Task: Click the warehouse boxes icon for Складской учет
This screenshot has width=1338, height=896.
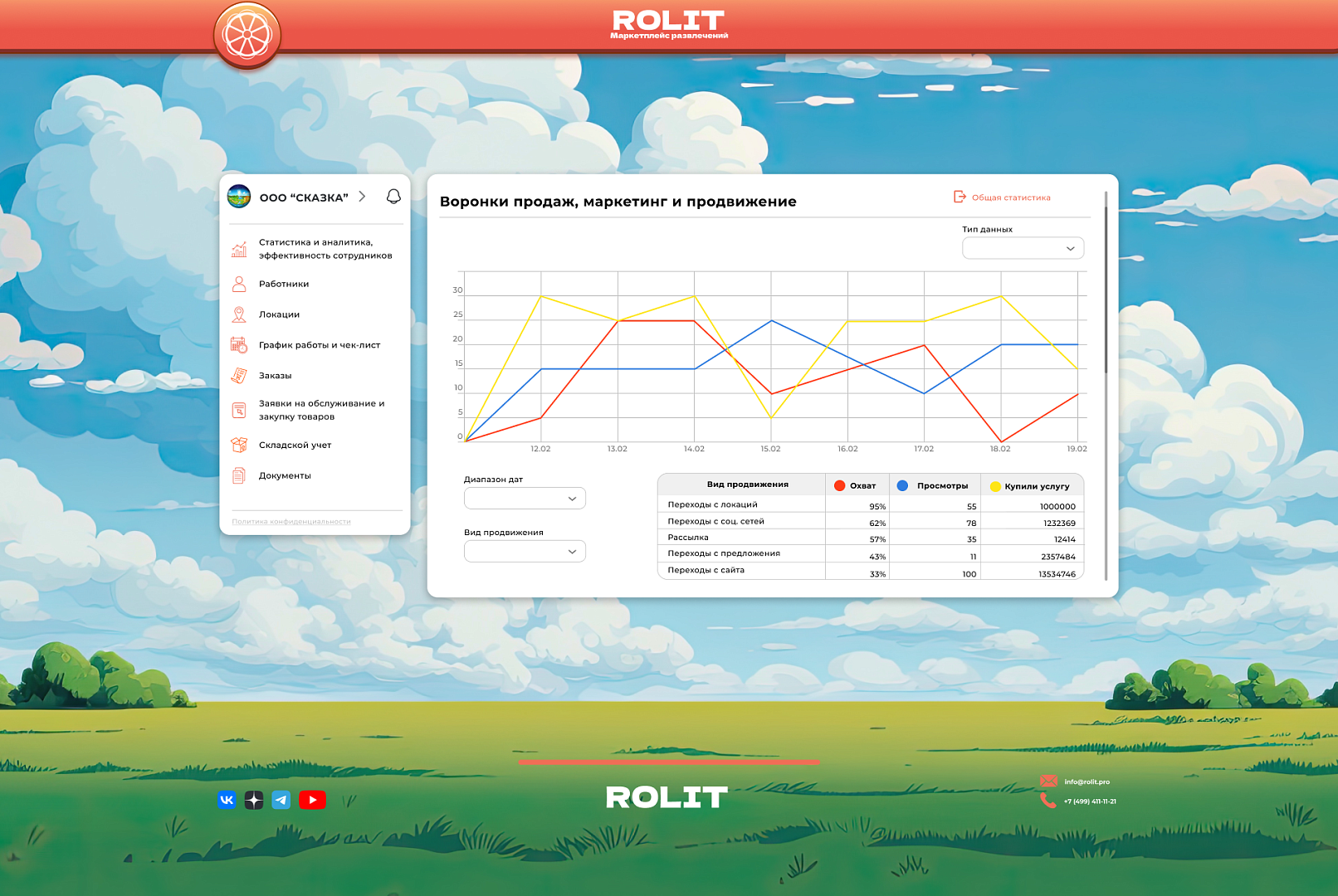Action: click(239, 445)
